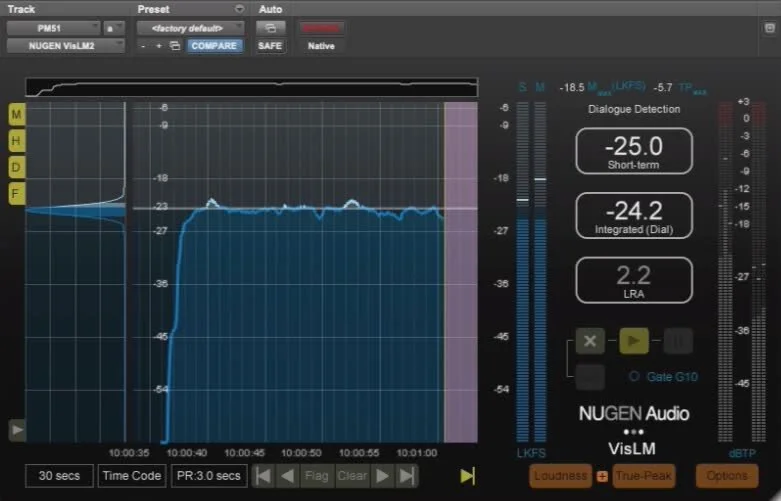Toggle the F side button
The height and width of the screenshot is (501, 781).
point(16,194)
